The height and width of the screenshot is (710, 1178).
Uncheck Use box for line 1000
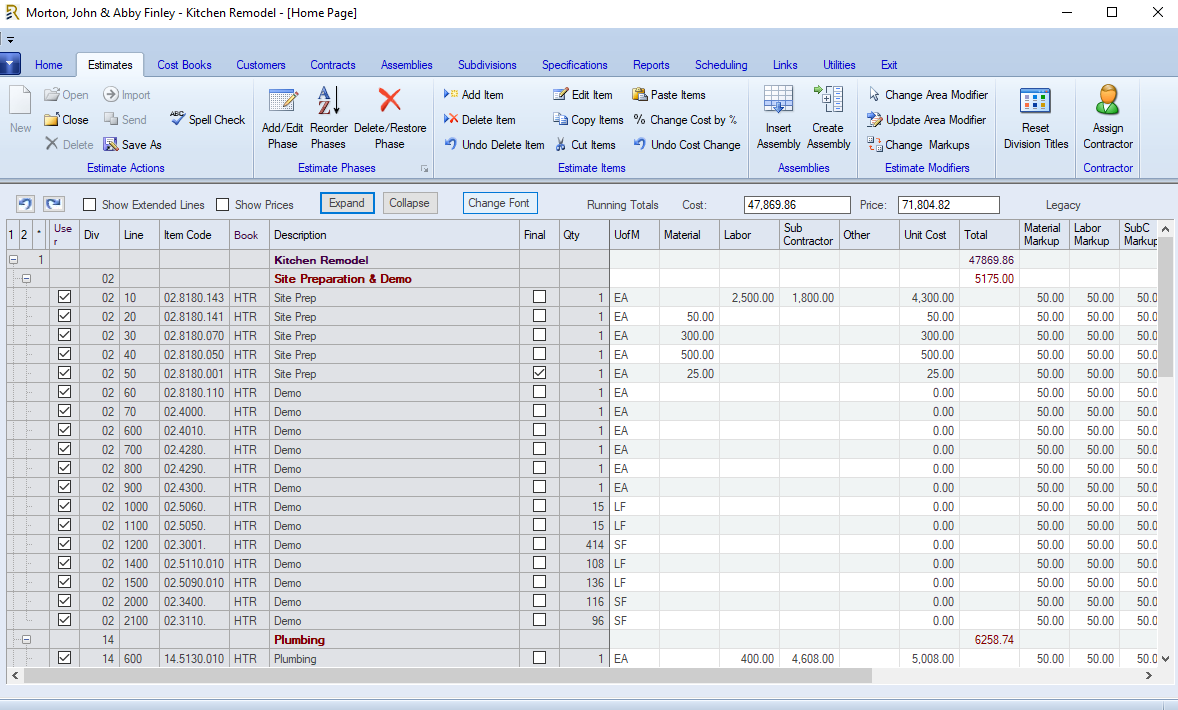[65, 506]
